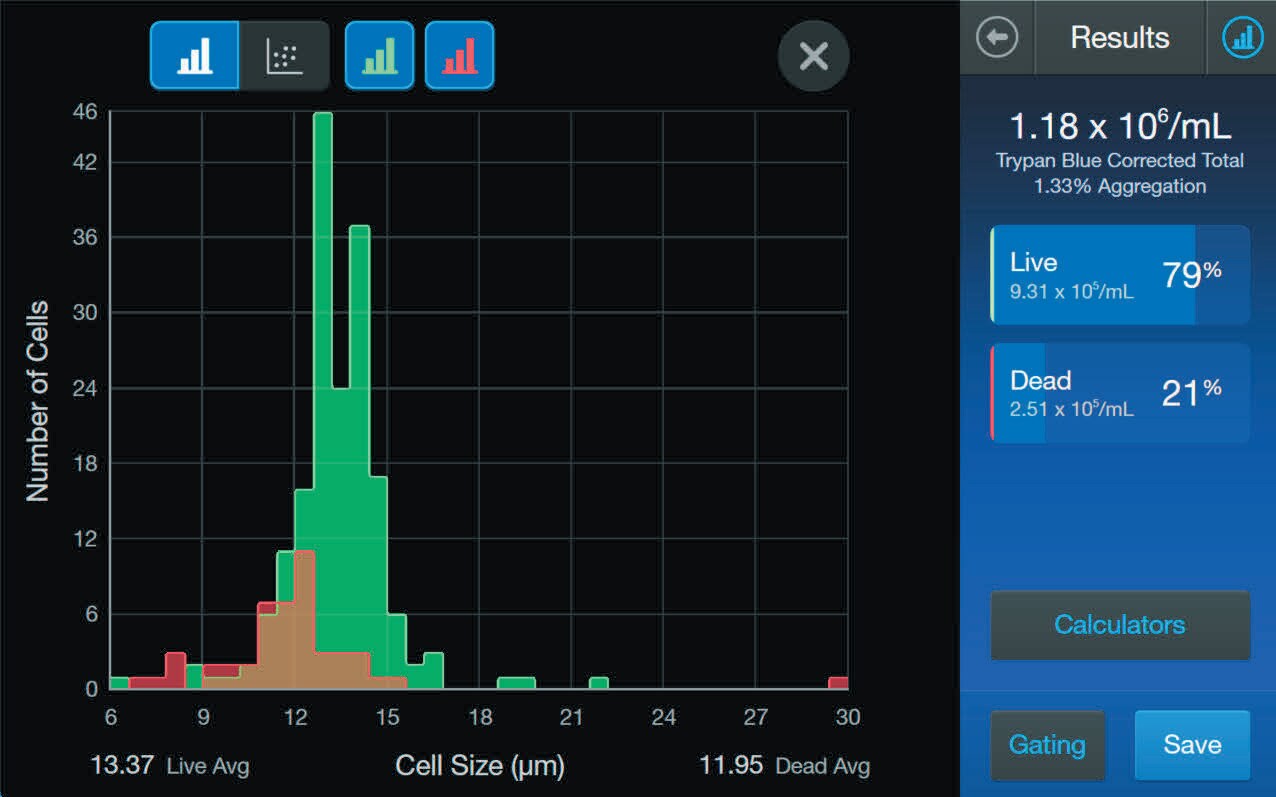The width and height of the screenshot is (1276, 797).
Task: Save the cell count results
Action: (1192, 745)
